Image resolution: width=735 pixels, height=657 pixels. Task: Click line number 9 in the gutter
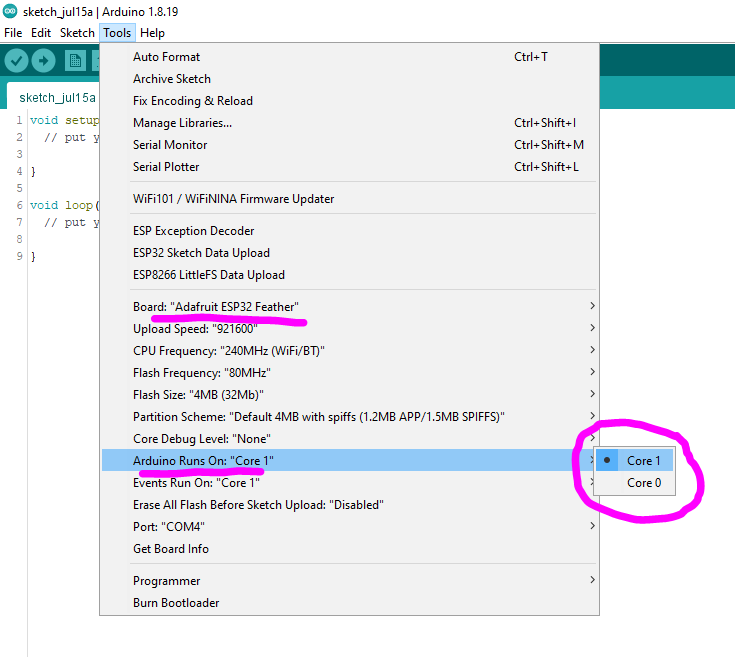19,256
